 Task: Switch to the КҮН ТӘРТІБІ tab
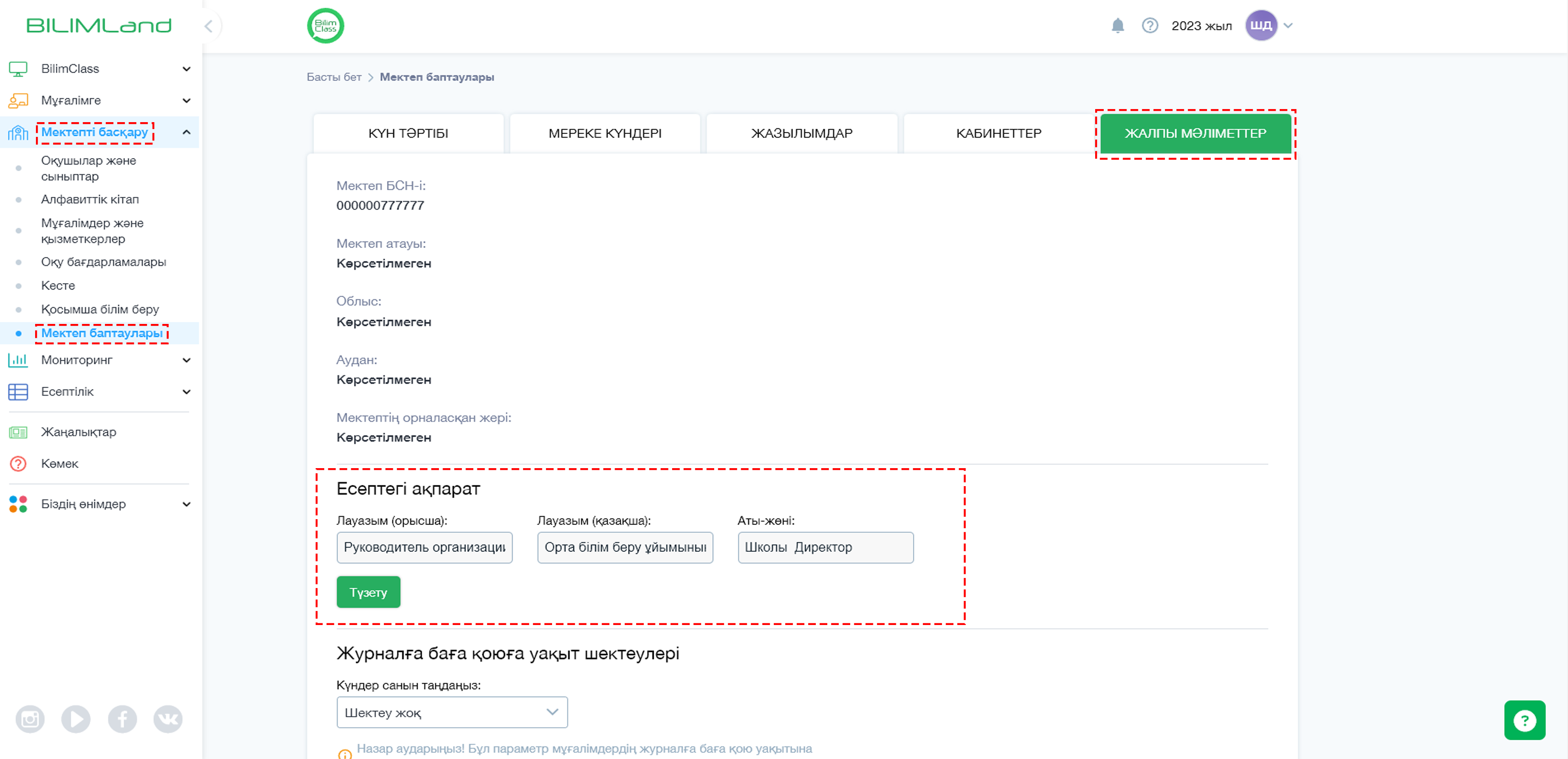408,134
